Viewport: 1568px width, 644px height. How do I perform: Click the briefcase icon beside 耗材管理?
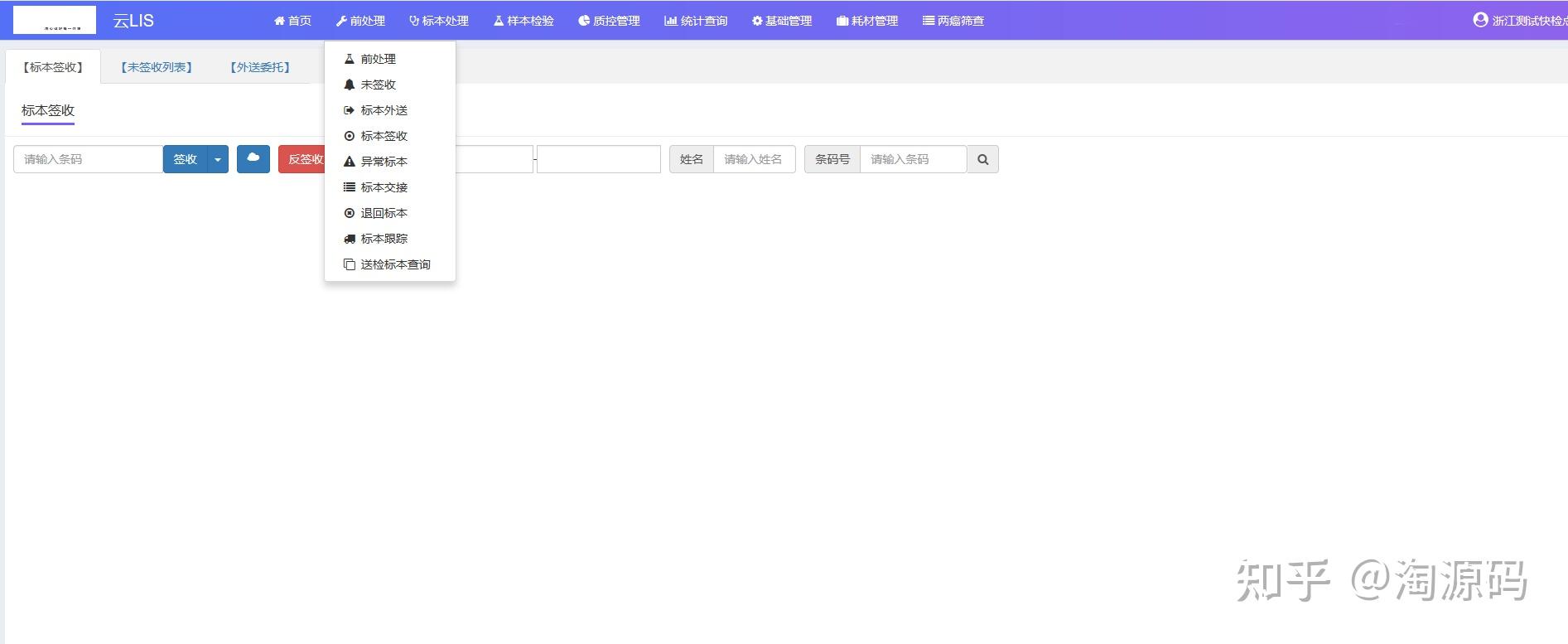point(842,21)
